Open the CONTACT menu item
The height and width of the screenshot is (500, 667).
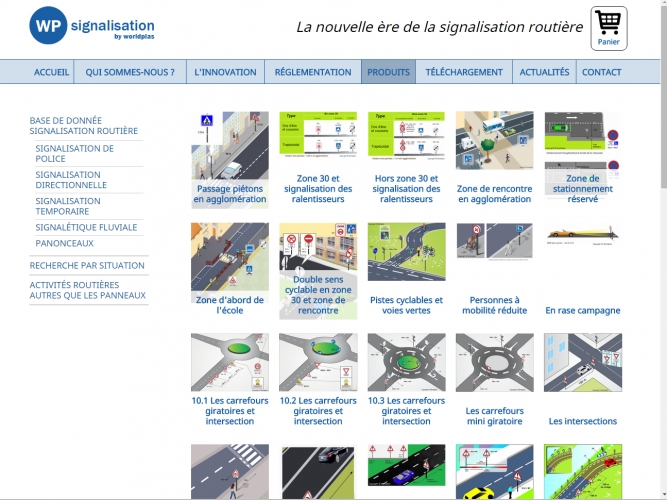601,72
